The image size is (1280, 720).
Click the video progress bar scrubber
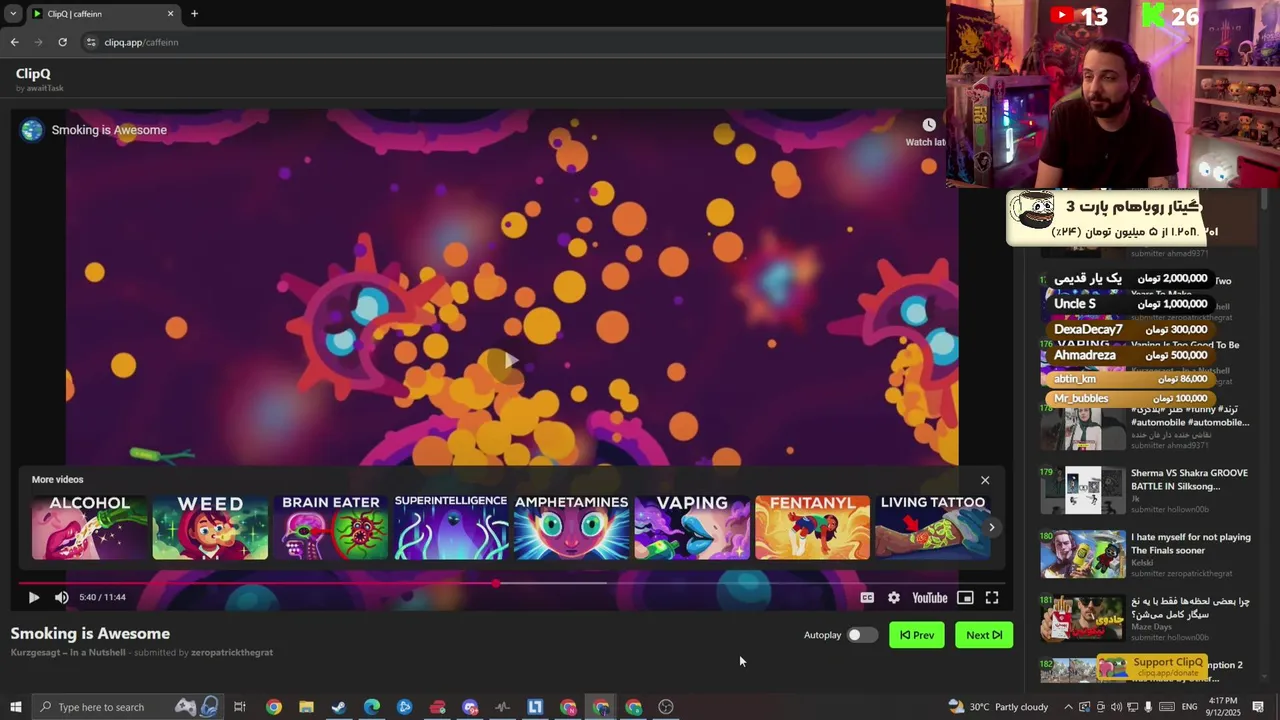[x=496, y=583]
